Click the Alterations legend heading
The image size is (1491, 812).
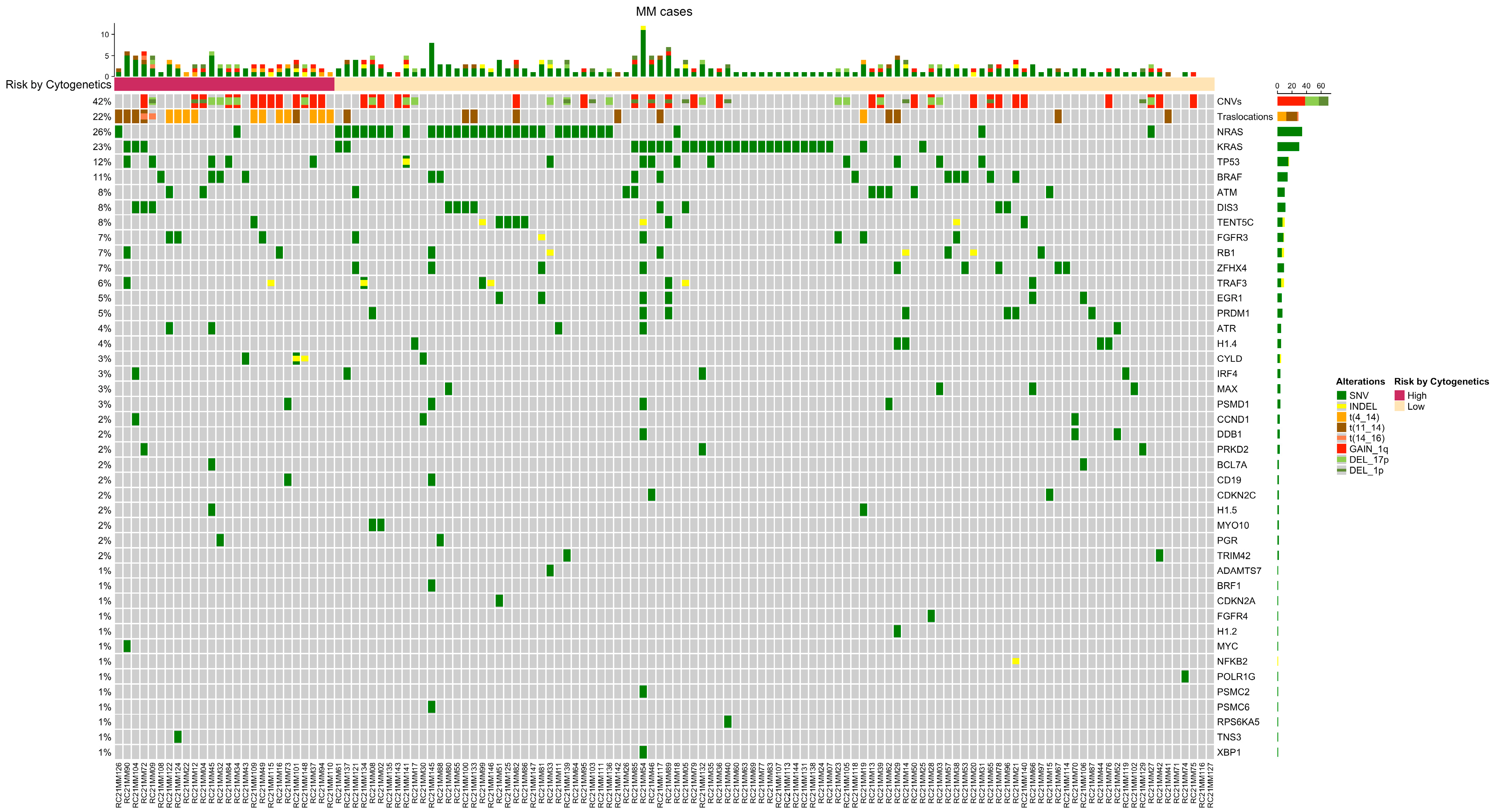pyautogui.click(x=1360, y=382)
